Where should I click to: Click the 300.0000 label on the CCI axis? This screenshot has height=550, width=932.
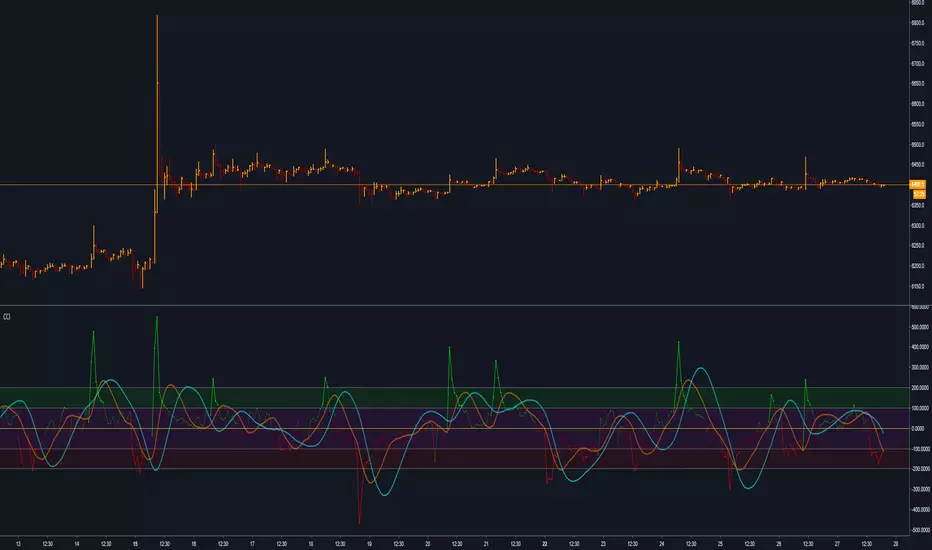(920, 367)
